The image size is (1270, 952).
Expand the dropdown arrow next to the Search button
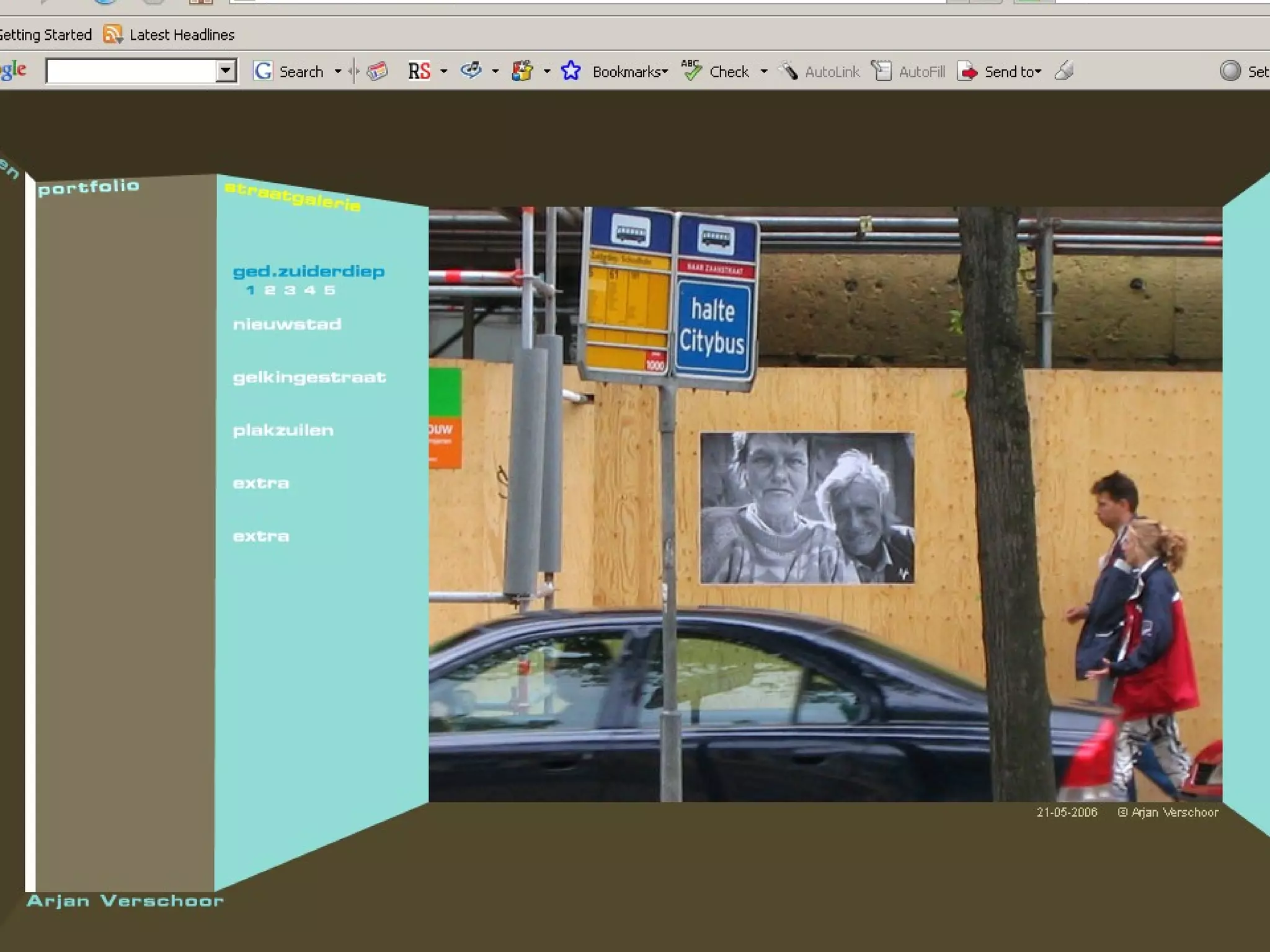(338, 72)
